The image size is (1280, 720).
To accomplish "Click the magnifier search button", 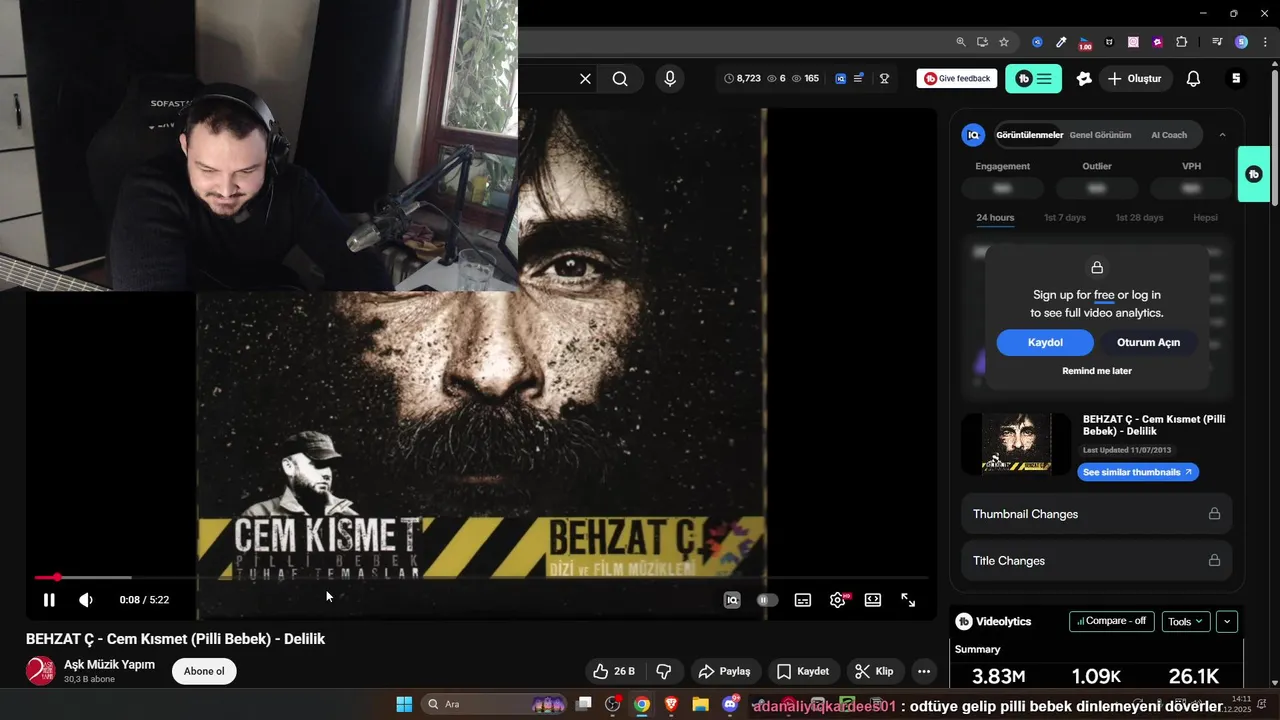I will coord(620,79).
